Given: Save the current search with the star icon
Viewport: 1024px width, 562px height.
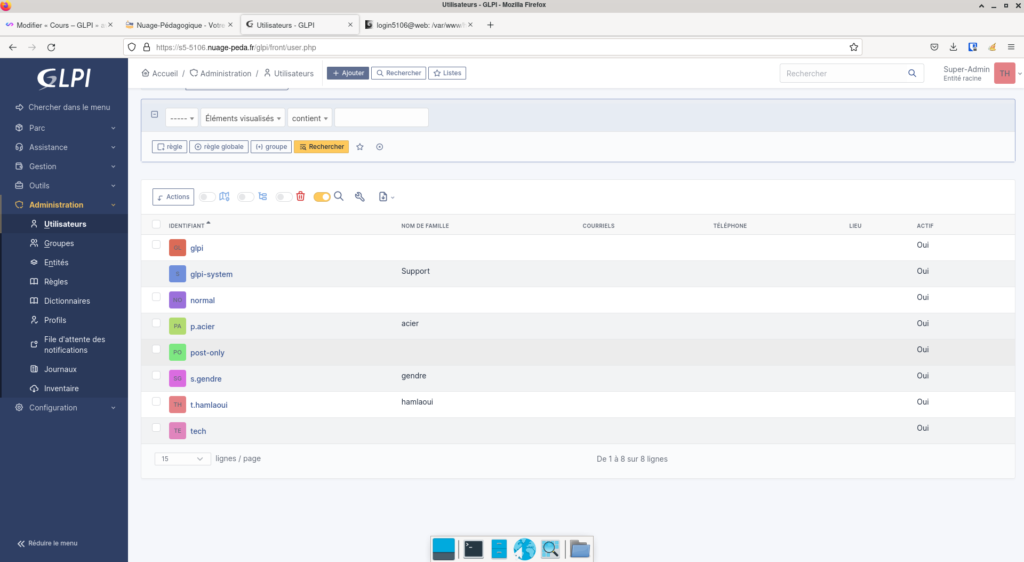Looking at the screenshot, I should (360, 147).
